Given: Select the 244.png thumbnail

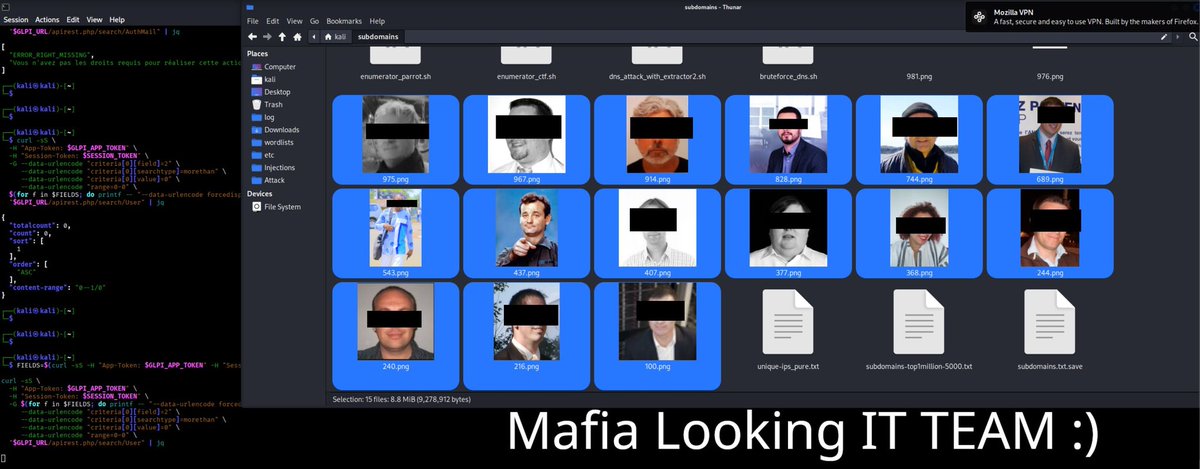Looking at the screenshot, I should coord(1050,227).
